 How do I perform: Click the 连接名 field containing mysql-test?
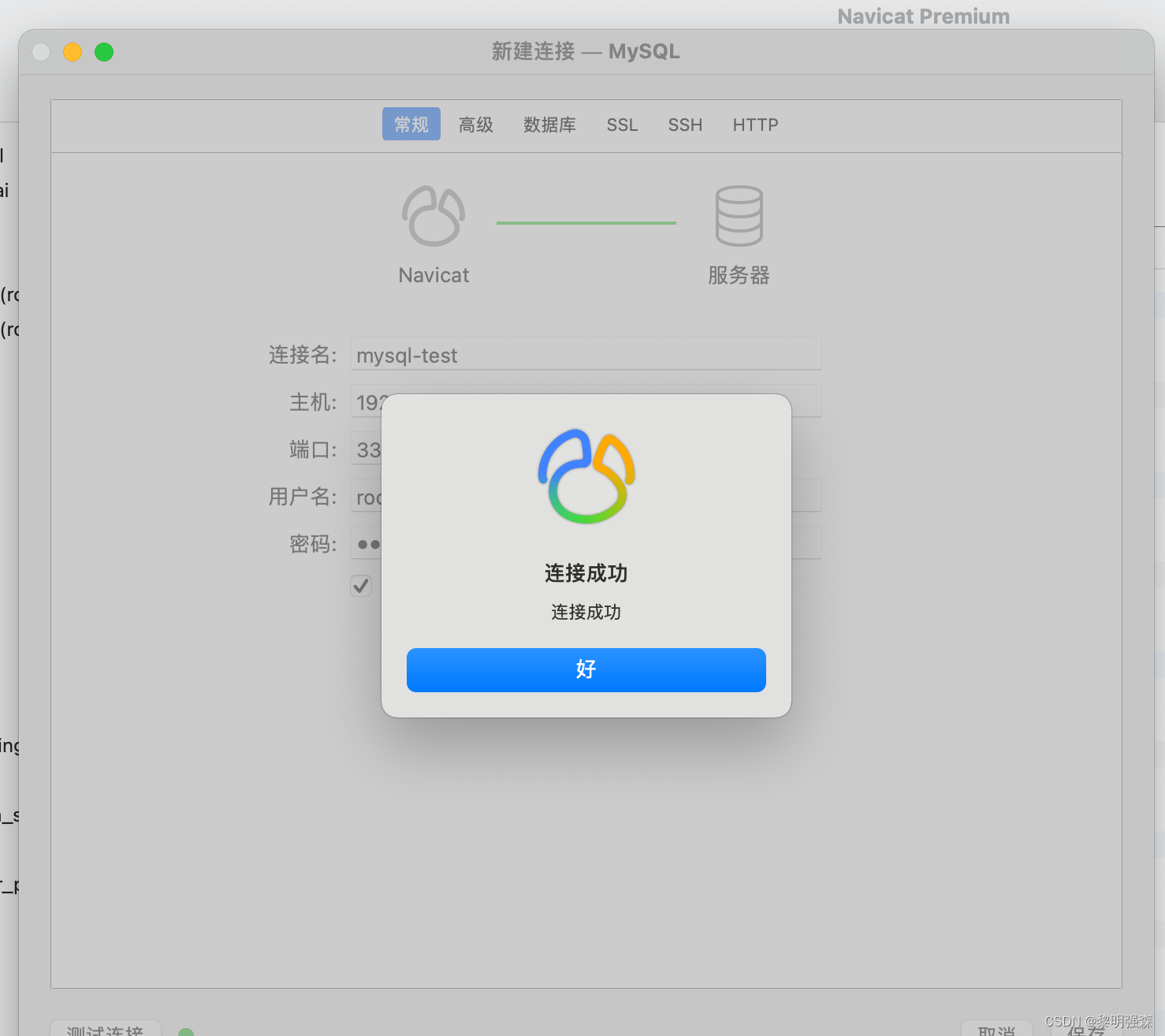pyautogui.click(x=586, y=354)
